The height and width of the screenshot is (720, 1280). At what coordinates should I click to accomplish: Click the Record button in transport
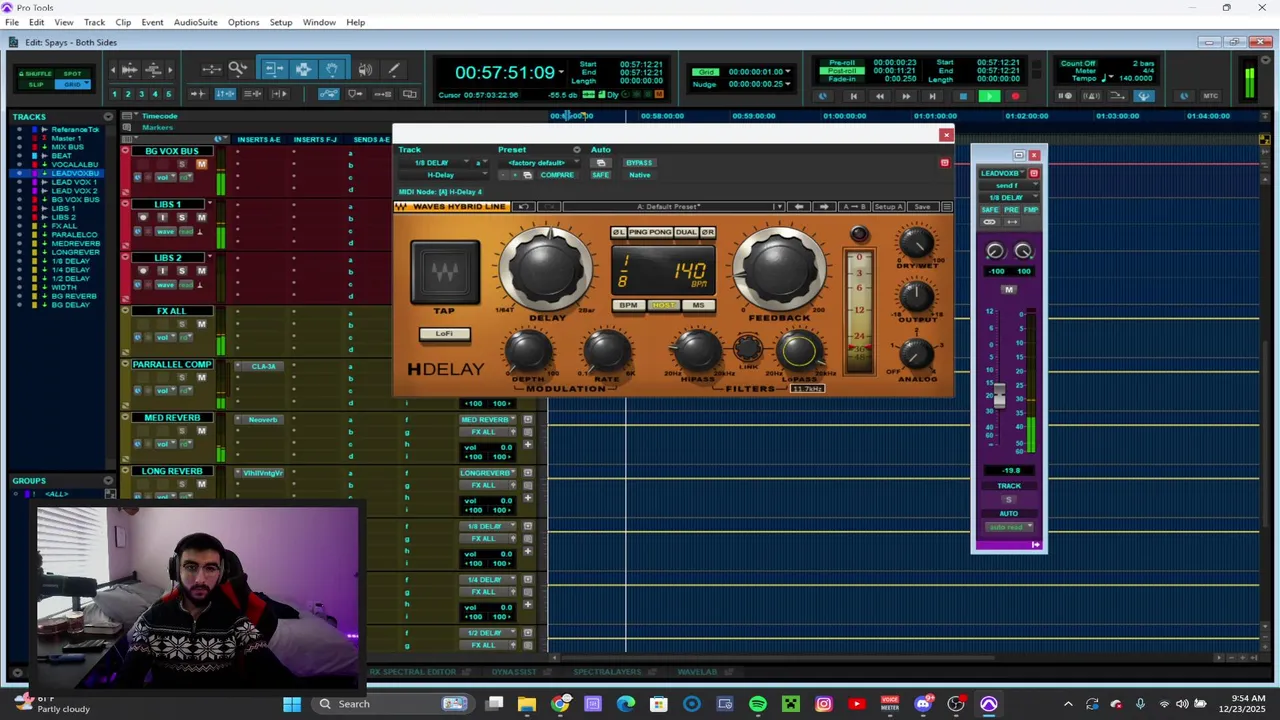[x=1015, y=96]
